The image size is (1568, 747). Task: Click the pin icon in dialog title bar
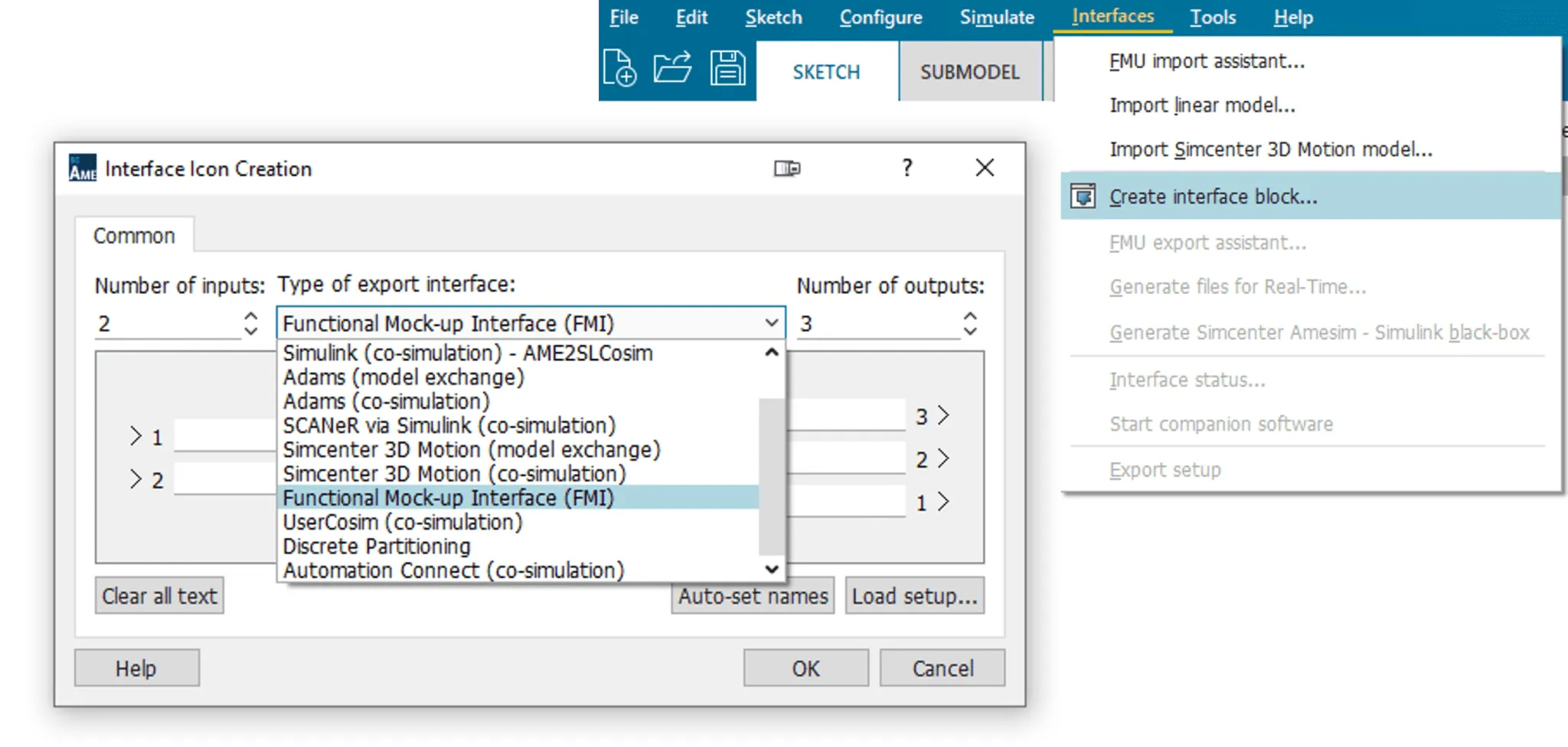tap(787, 168)
